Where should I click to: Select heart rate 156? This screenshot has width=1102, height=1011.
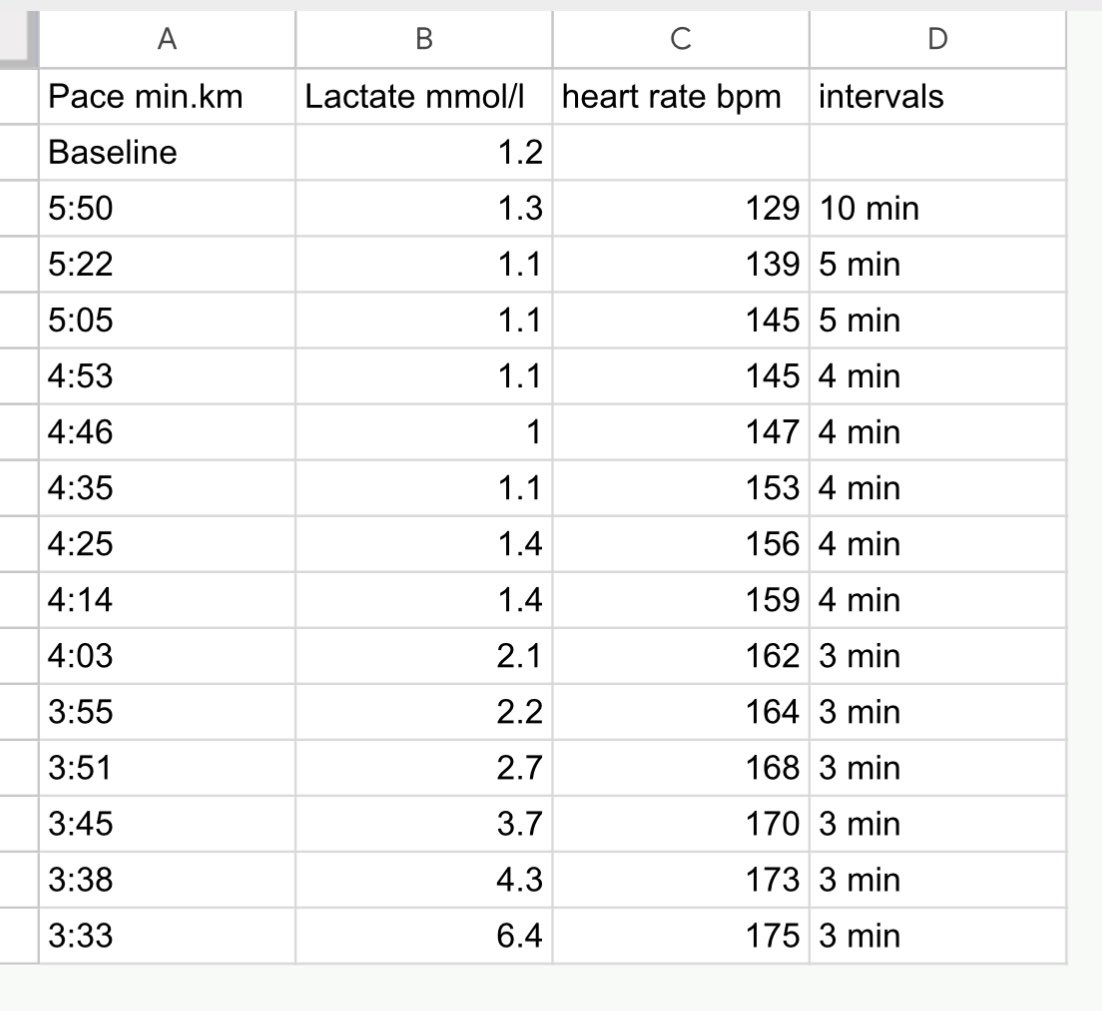[680, 544]
